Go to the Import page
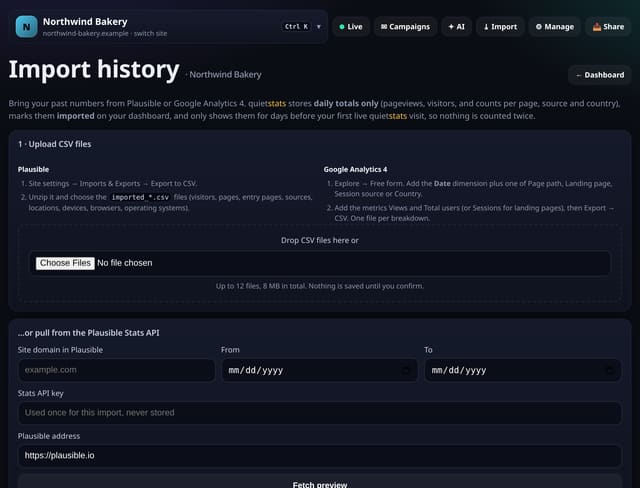This screenshot has height=488, width=640. [x=500, y=27]
